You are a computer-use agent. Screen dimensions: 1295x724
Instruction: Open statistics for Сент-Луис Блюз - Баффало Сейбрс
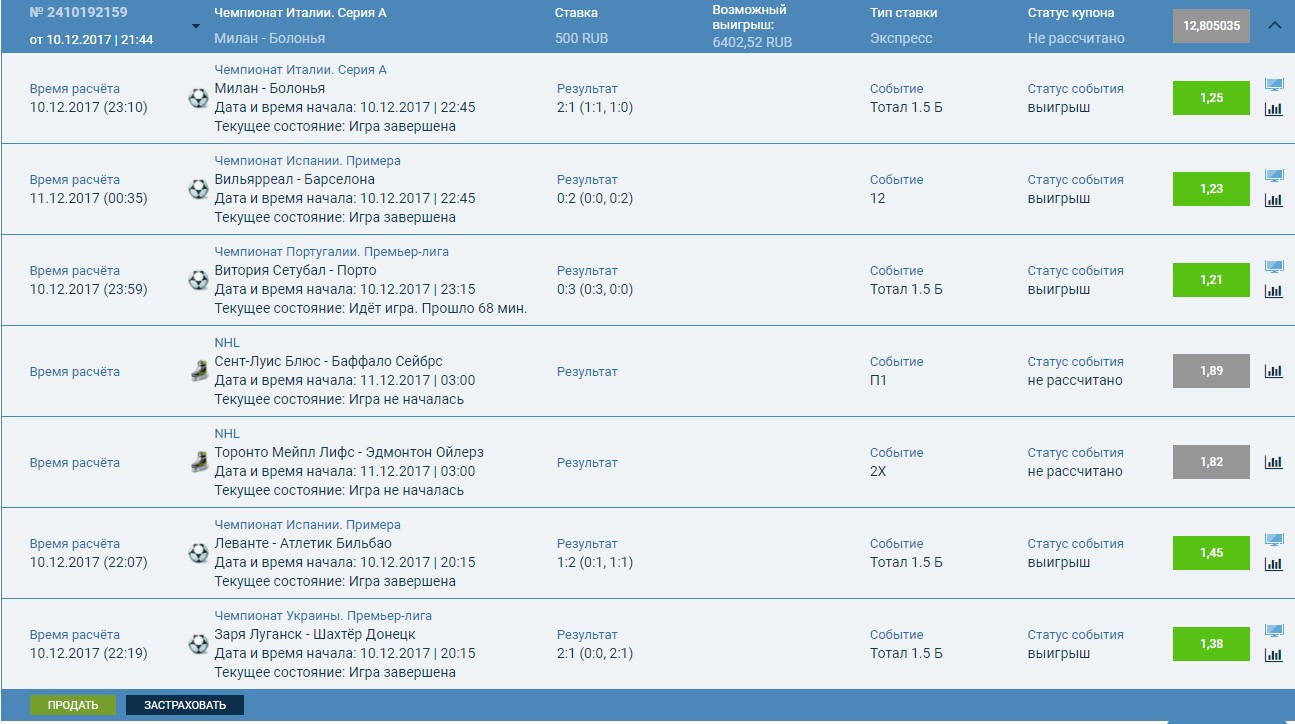pyautogui.click(x=1274, y=371)
